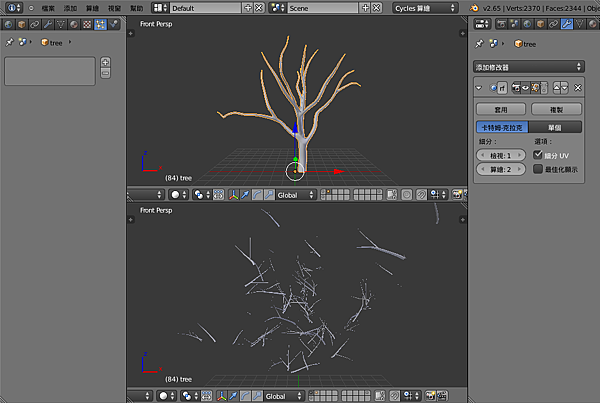Remove the subdivision modifier with its X

coord(577,88)
